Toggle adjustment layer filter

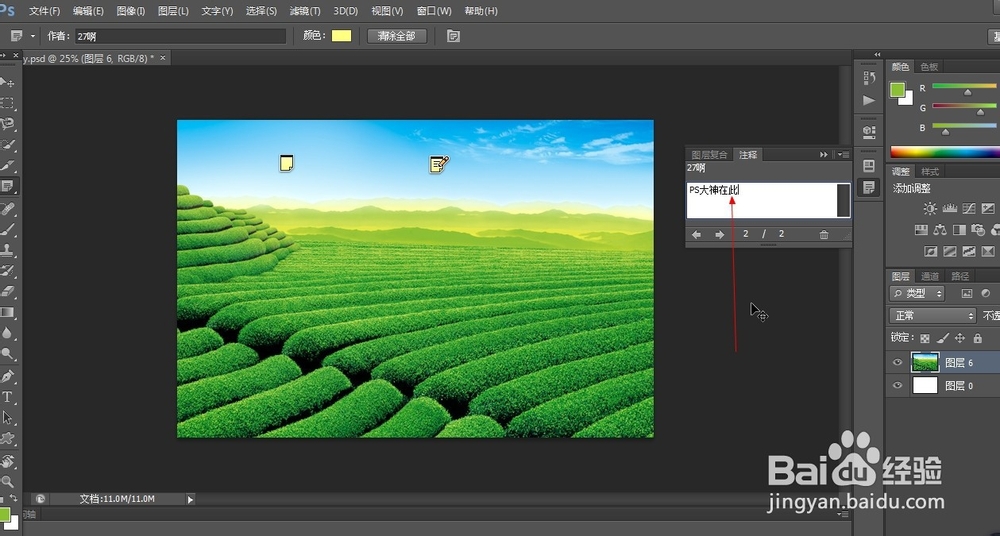coord(985,294)
